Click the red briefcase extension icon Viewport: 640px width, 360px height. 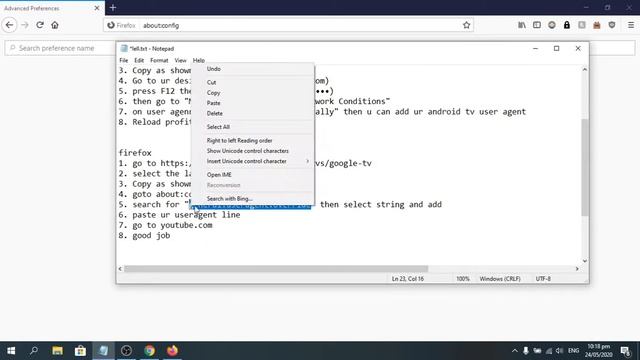click(597, 25)
